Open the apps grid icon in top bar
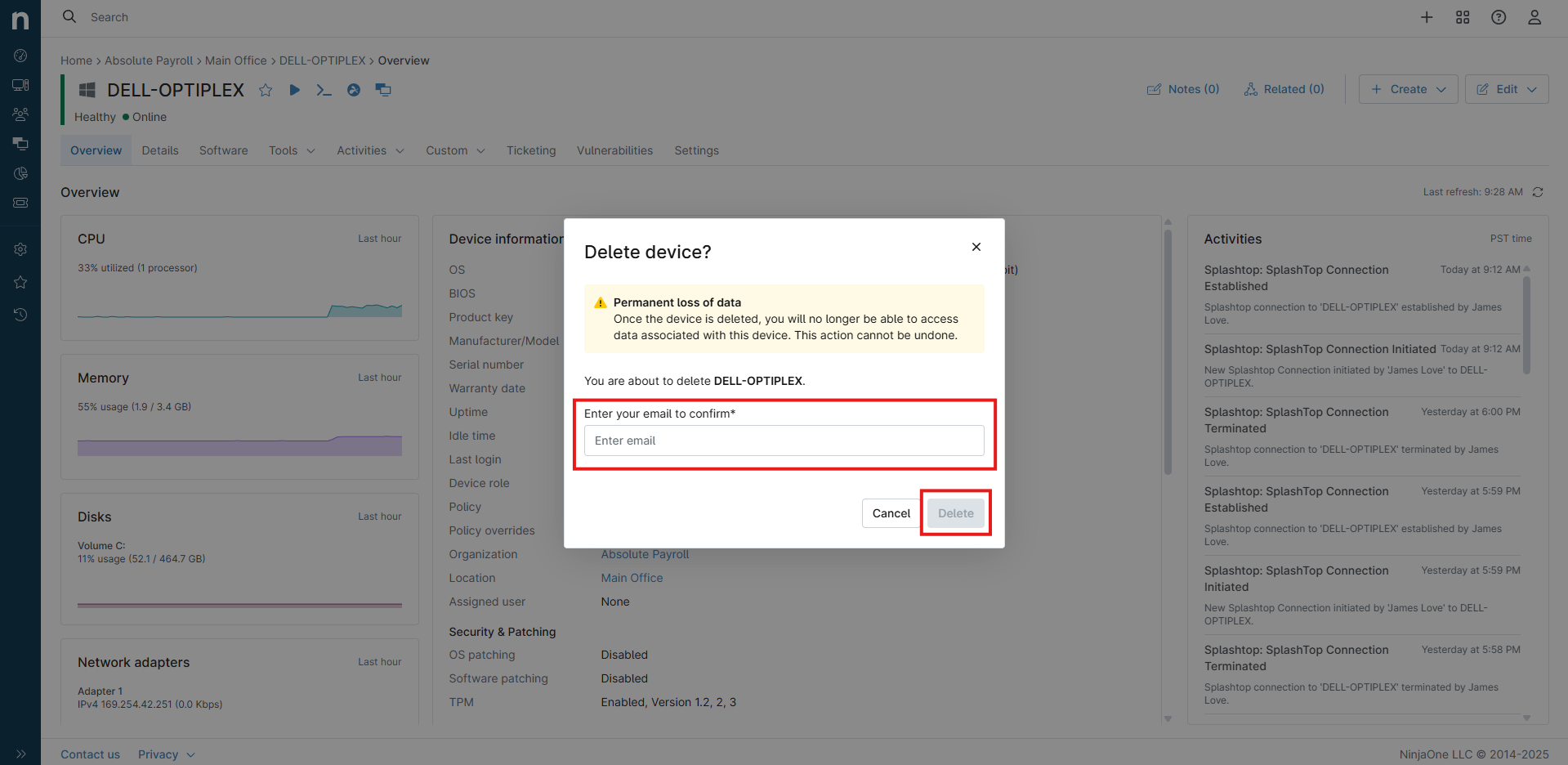Viewport: 1568px width, 765px height. (1463, 17)
